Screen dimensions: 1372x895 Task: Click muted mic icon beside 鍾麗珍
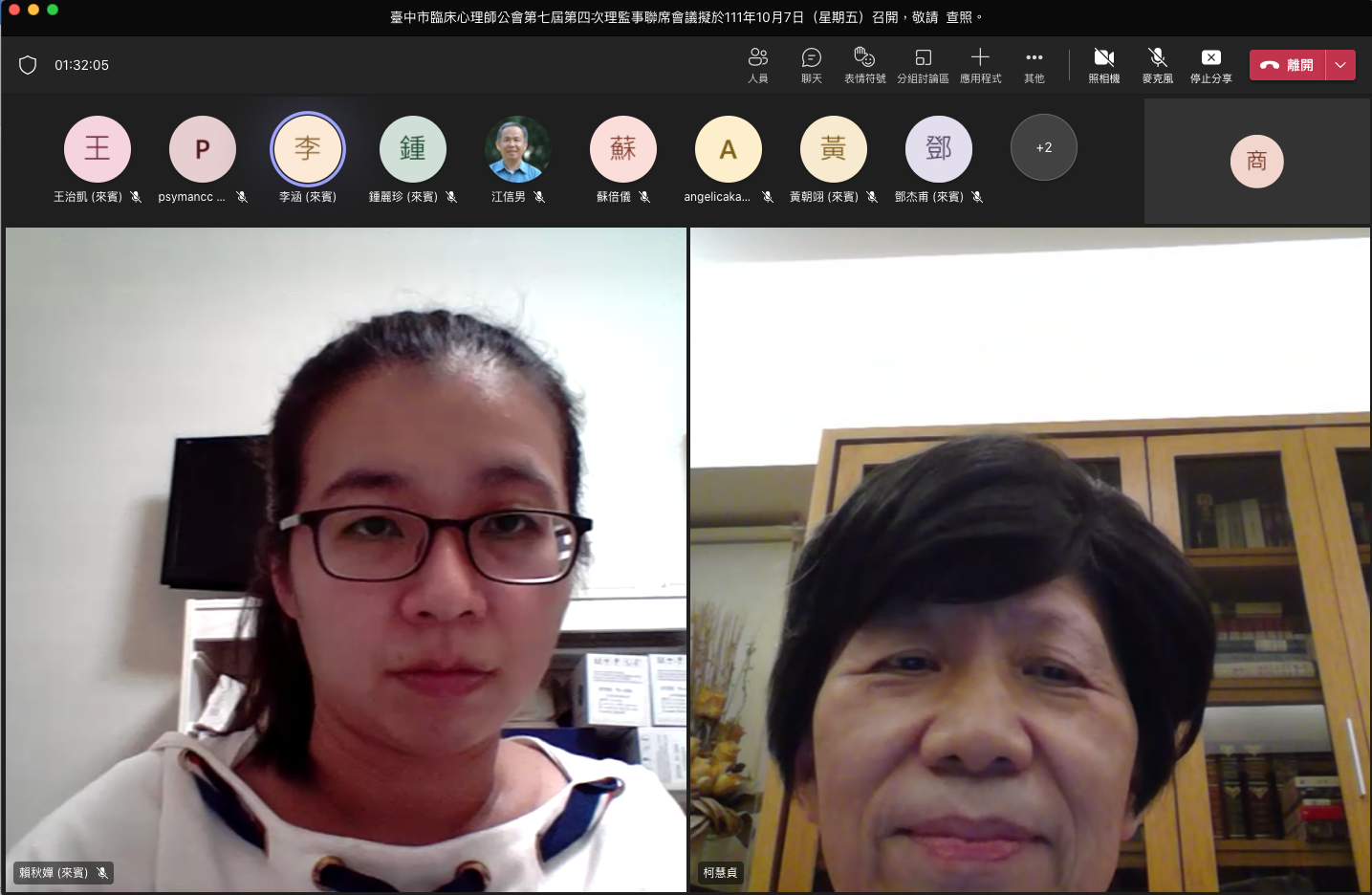[x=451, y=197]
